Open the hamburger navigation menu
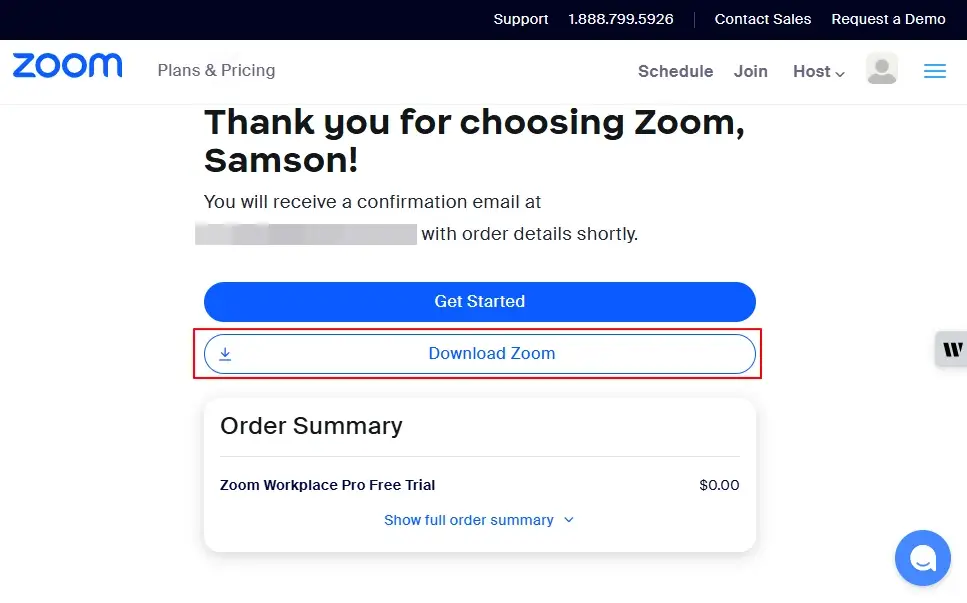This screenshot has height=603, width=967. (935, 71)
